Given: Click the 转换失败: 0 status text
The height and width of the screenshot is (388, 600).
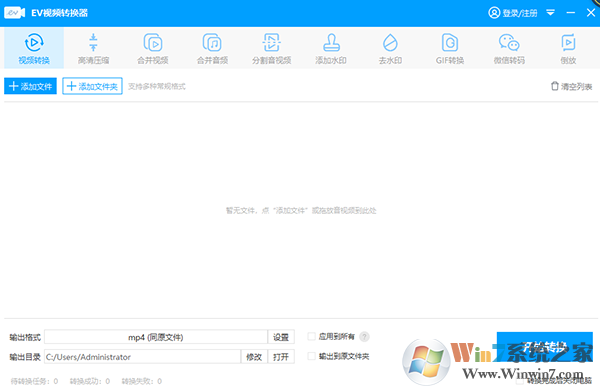Looking at the screenshot, I should point(142,381).
